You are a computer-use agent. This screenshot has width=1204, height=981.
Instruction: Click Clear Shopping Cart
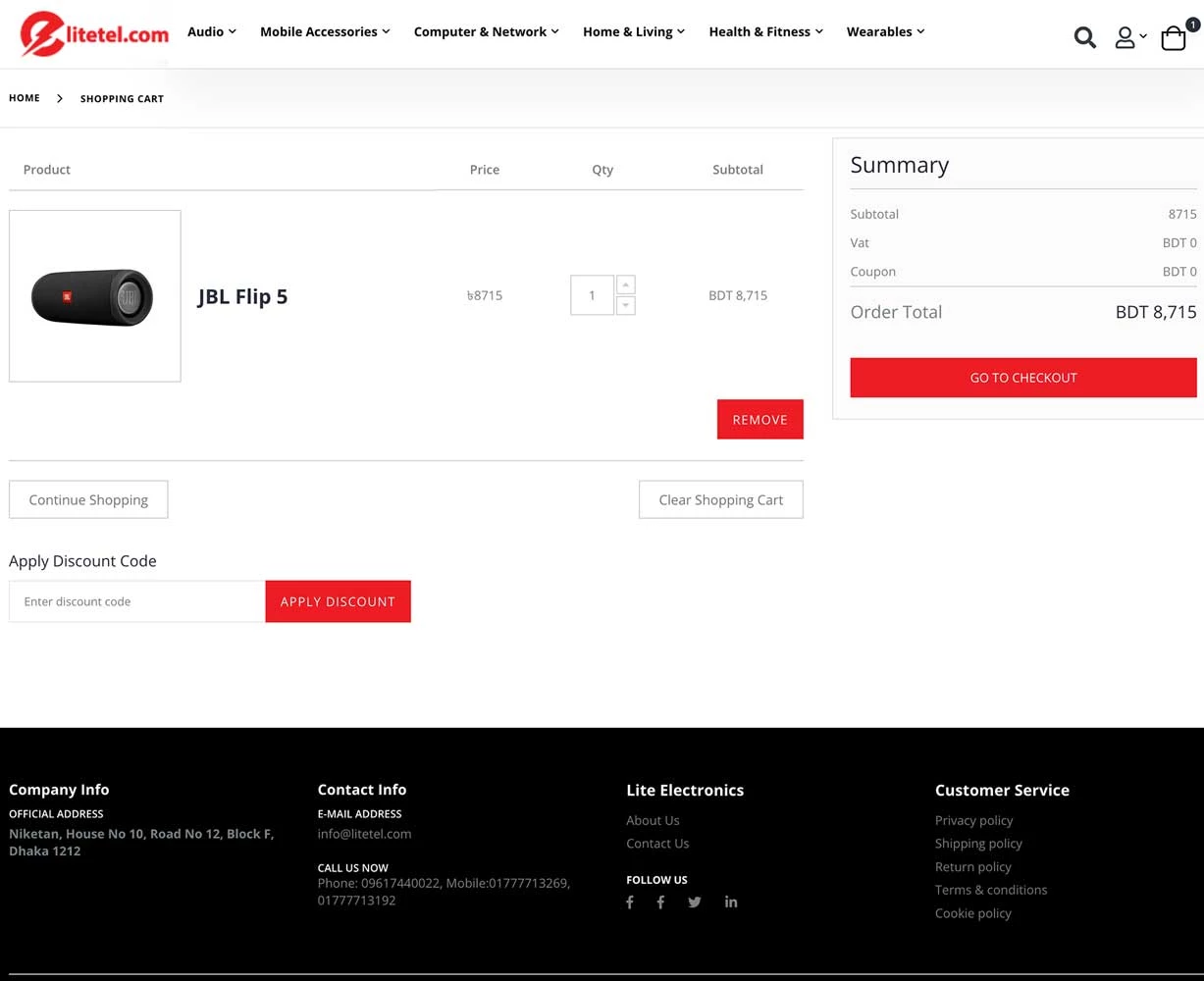tap(720, 499)
